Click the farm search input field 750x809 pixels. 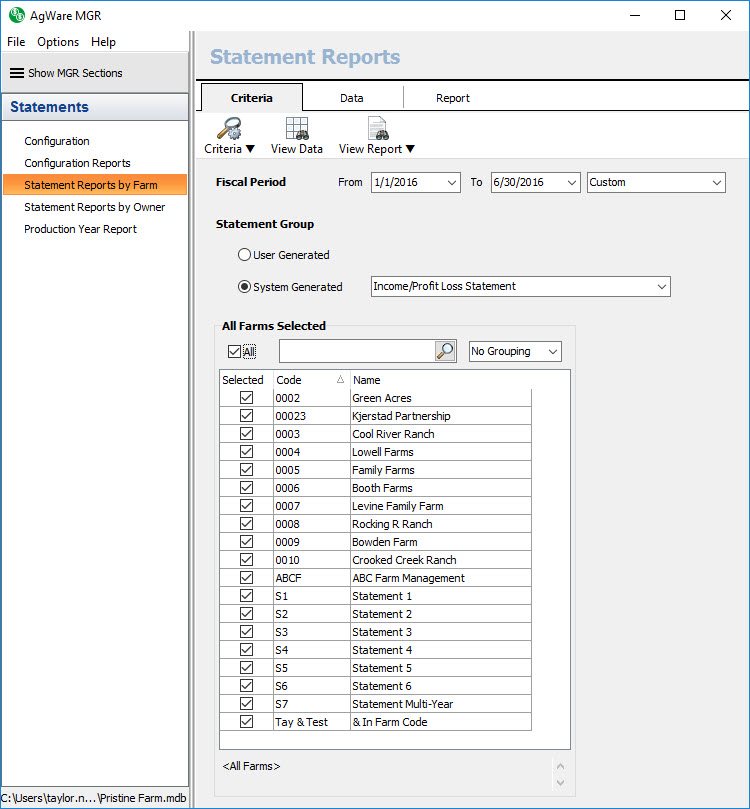click(356, 351)
